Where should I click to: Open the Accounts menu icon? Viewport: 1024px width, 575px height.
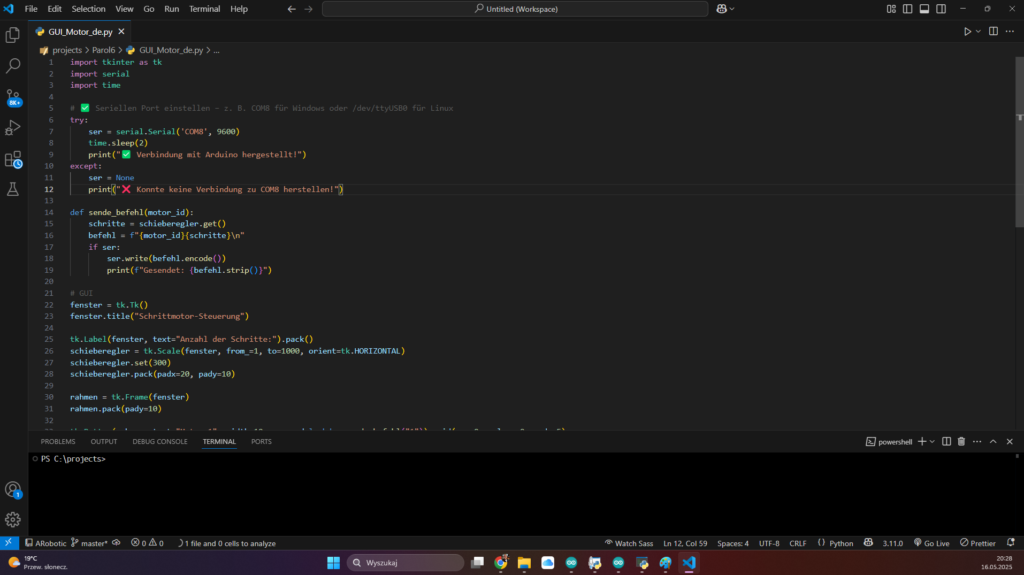tap(12, 489)
